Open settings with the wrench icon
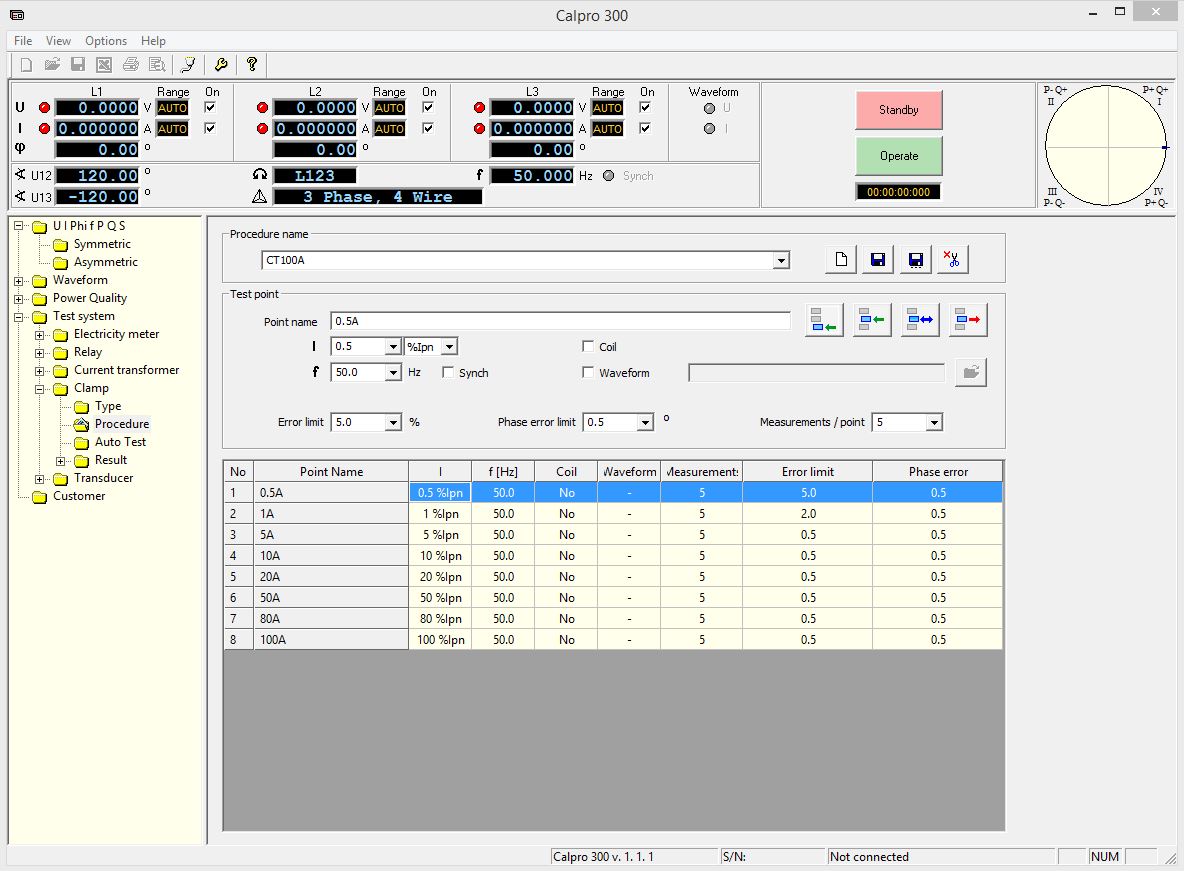Screen dimensions: 1184x871 (221, 65)
